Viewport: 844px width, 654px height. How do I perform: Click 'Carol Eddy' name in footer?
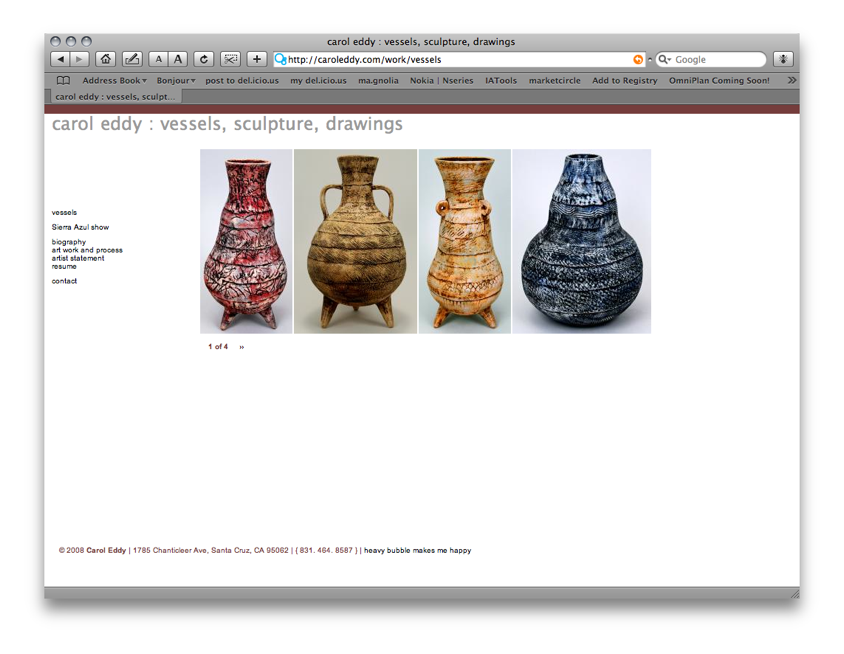pyautogui.click(x=106, y=550)
